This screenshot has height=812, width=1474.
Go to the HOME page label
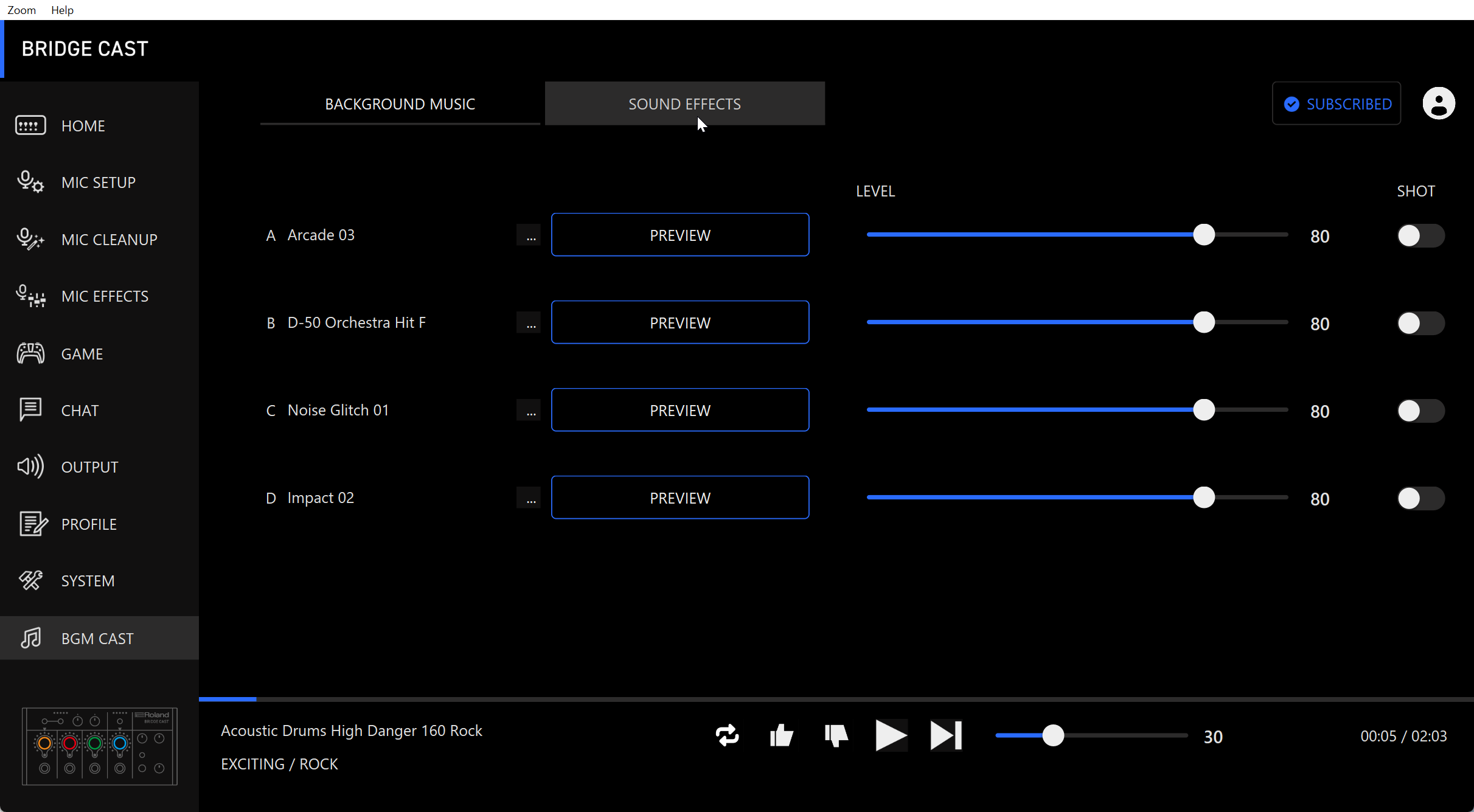83,126
